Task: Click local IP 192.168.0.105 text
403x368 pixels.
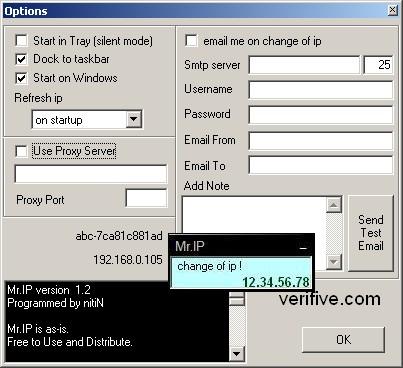Action: click(128, 260)
